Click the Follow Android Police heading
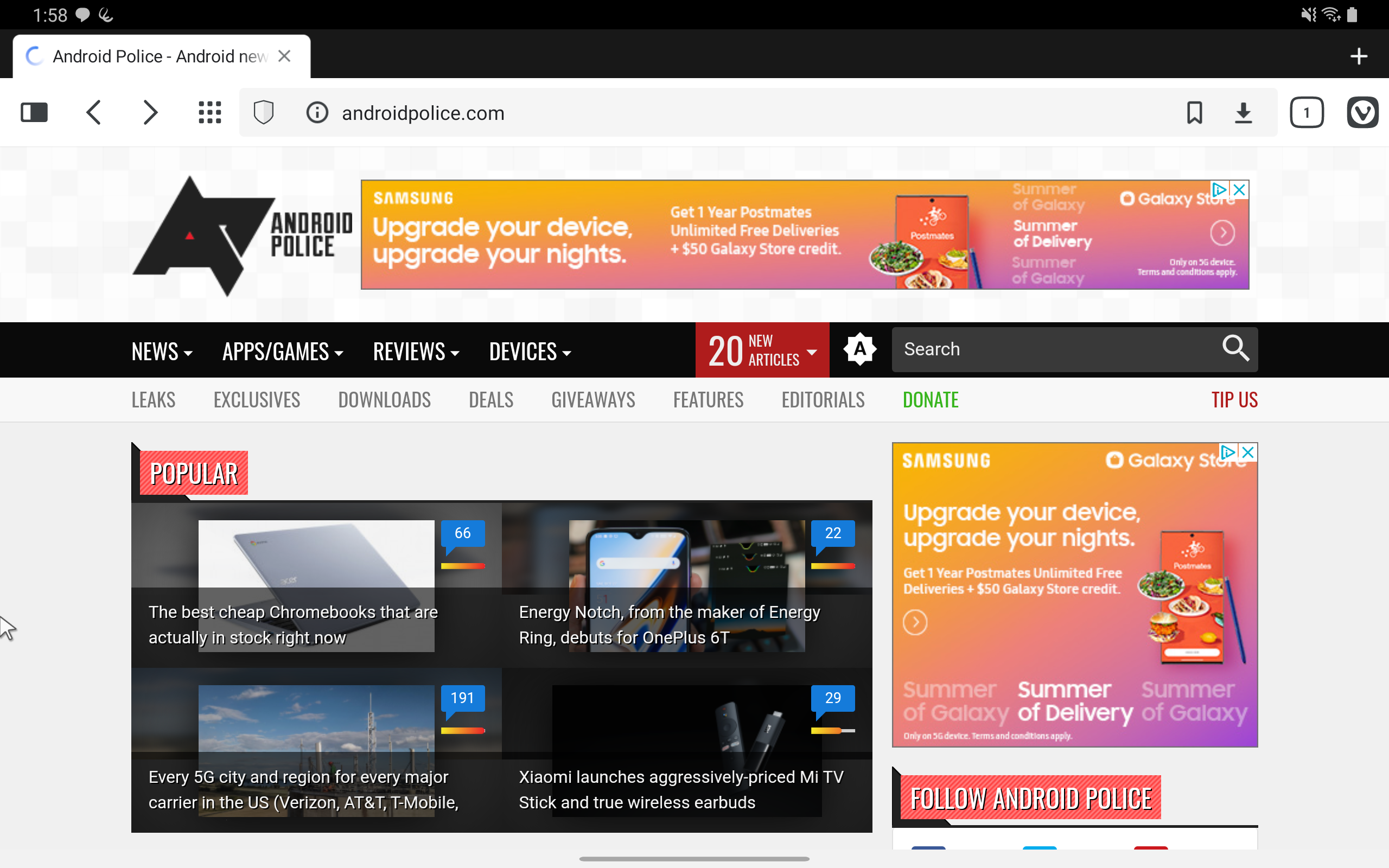 click(1031, 798)
